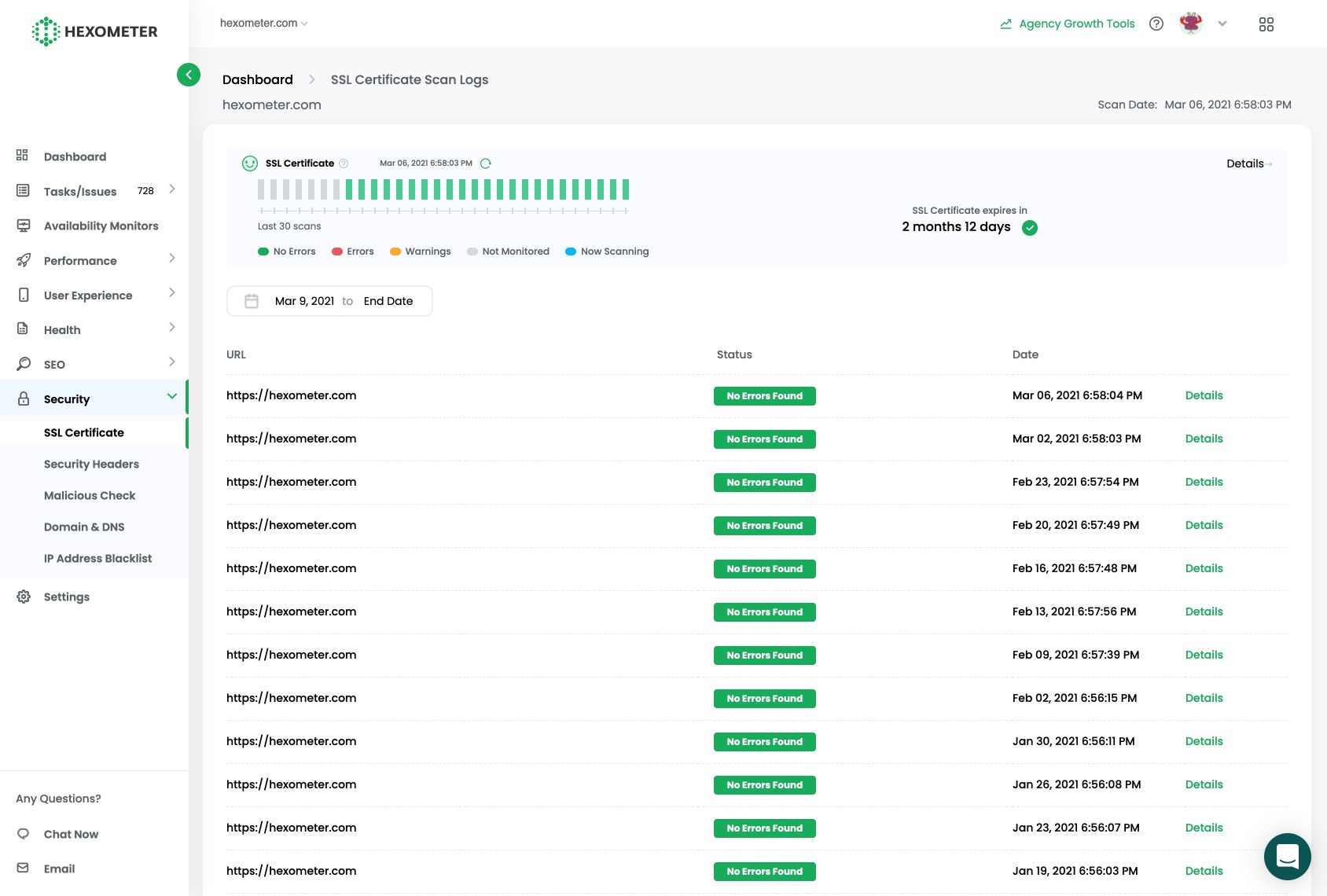Expand the Performance submenu chevron
This screenshot has height=896, width=1327.
click(x=171, y=259)
